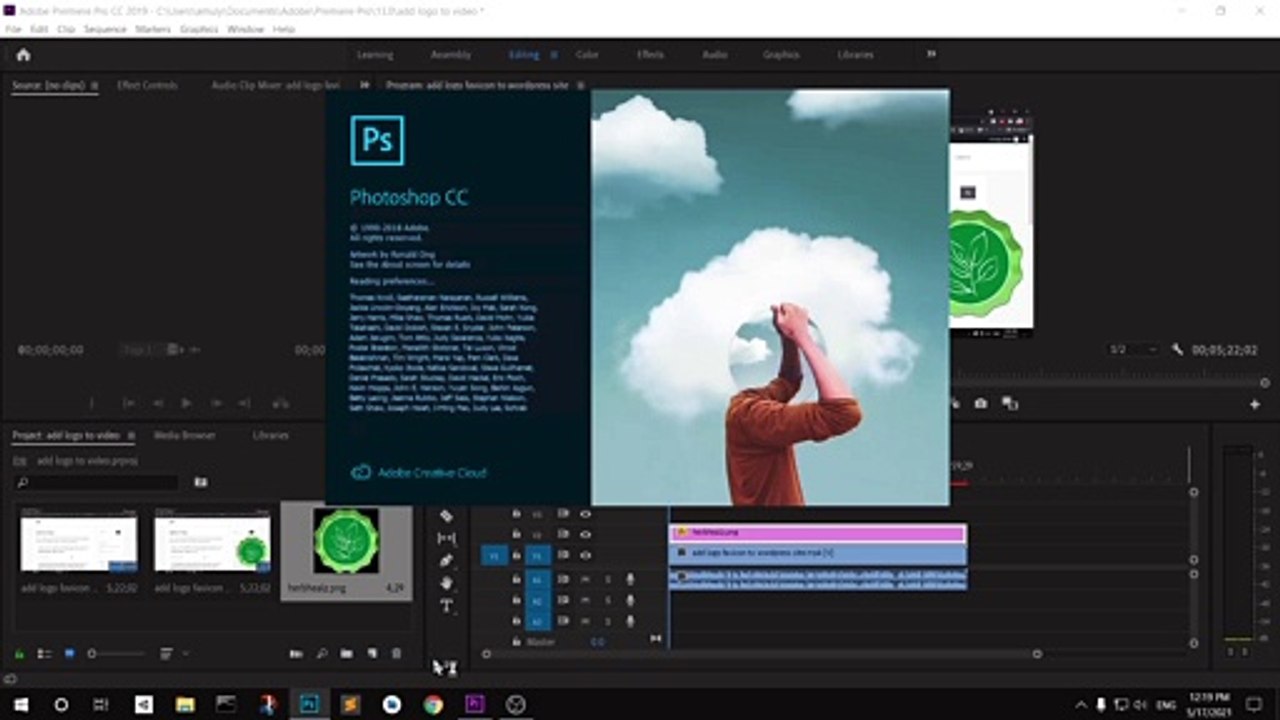
Task: Select the pink herbhealz.png timeline clip
Action: [817, 533]
